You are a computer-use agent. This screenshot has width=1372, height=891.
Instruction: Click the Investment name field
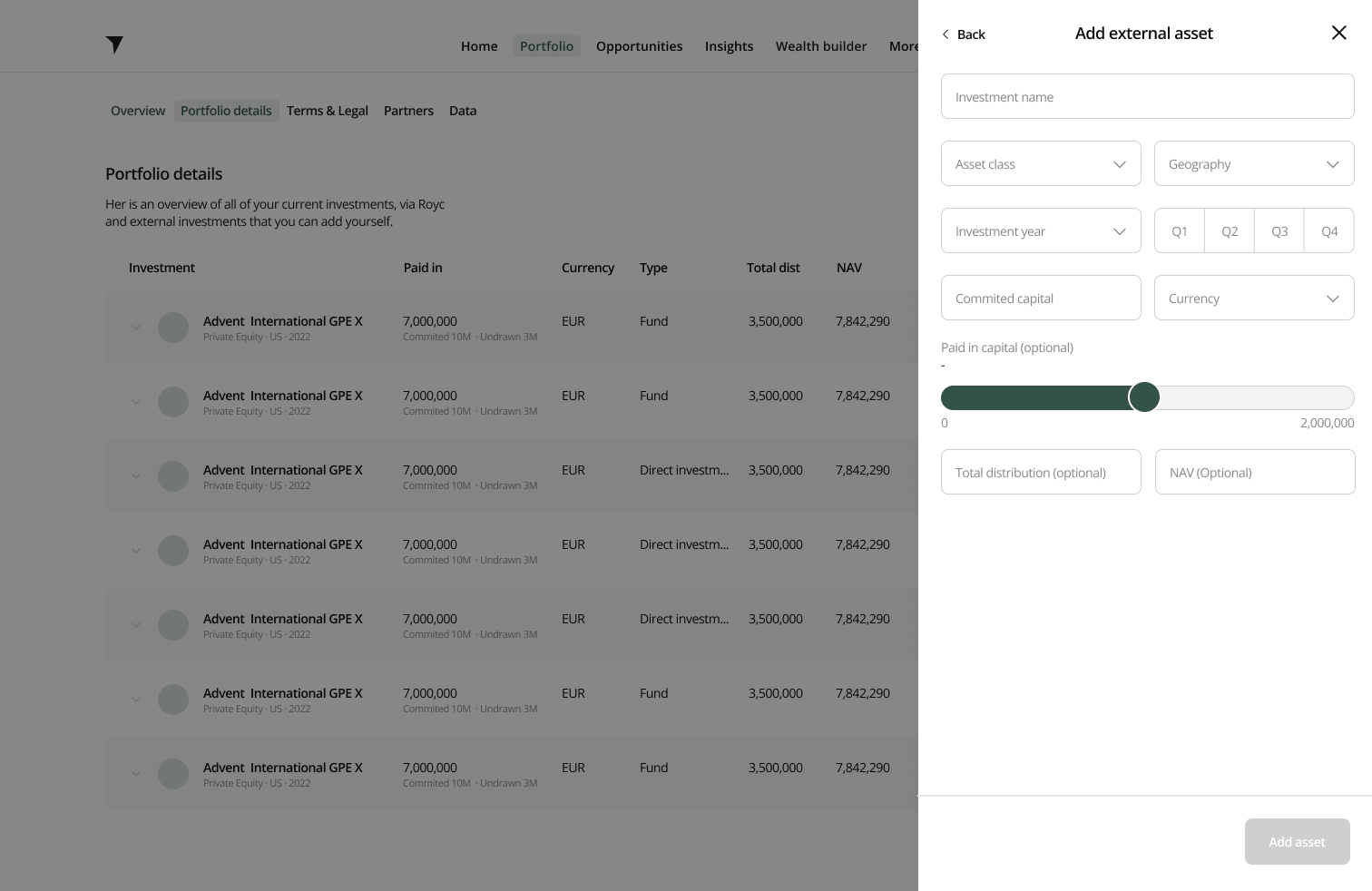click(x=1148, y=96)
